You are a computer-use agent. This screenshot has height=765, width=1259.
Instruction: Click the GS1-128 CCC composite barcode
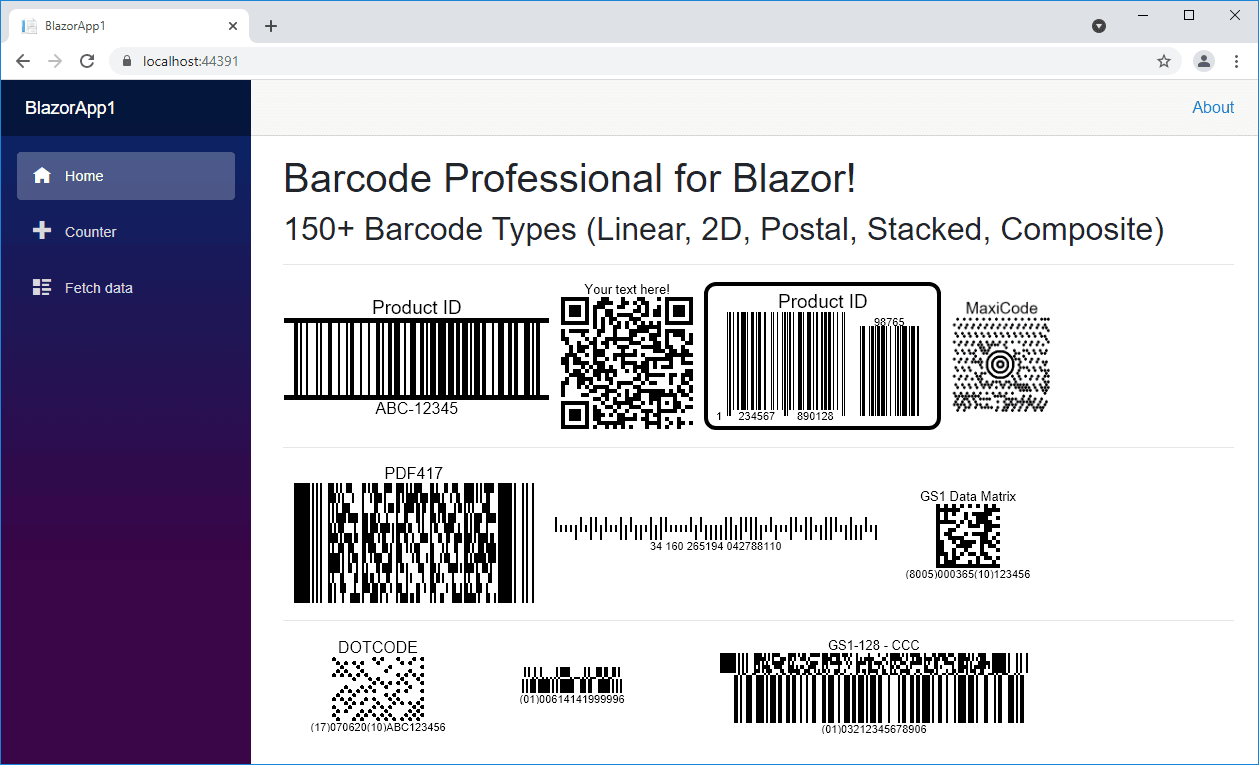pos(874,688)
